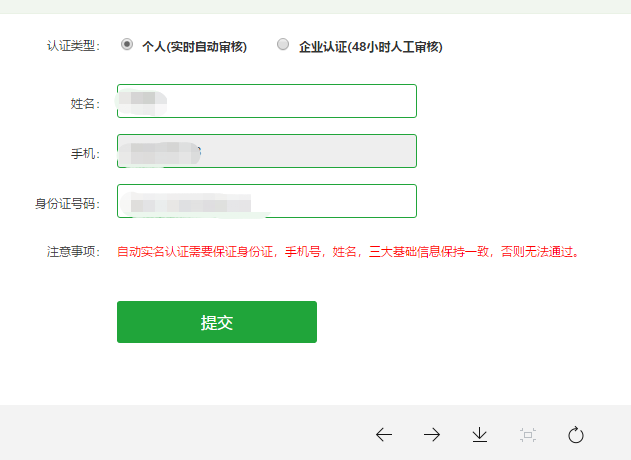The width and height of the screenshot is (631, 460).
Task: Focus the 姓名 input field
Action: 267,101
